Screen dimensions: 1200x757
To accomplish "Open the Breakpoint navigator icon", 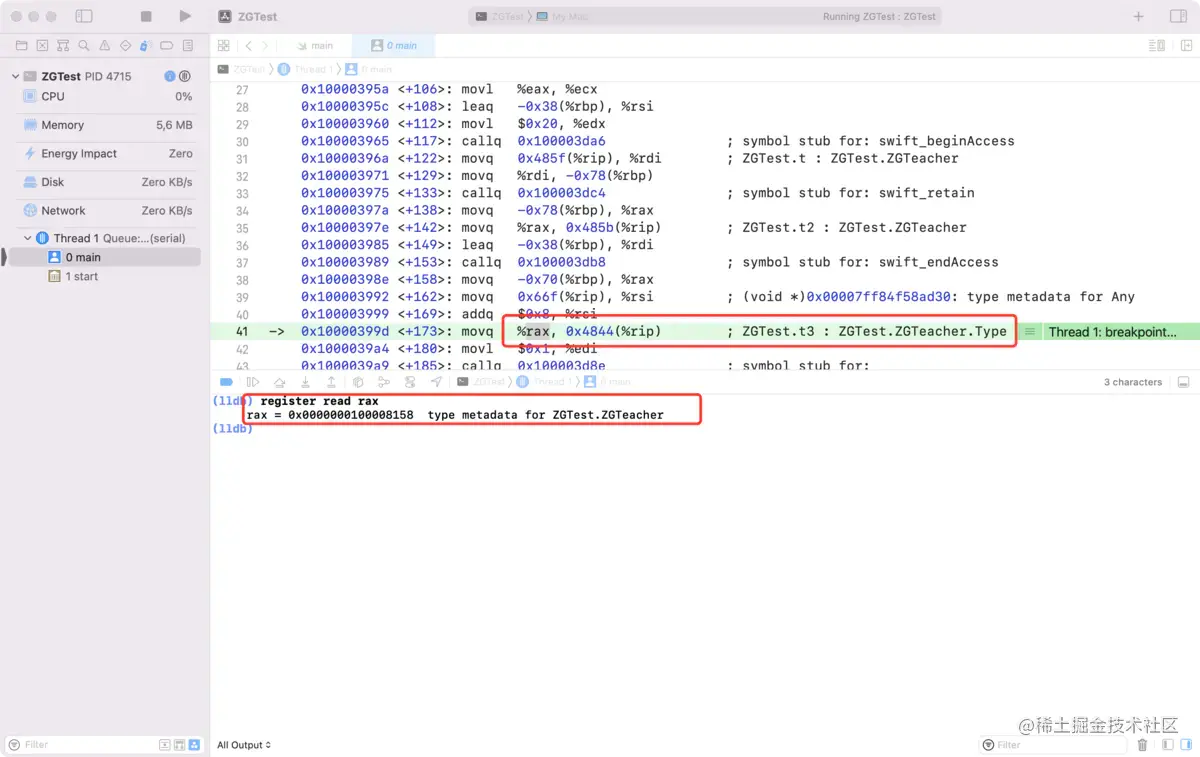I will pos(166,46).
